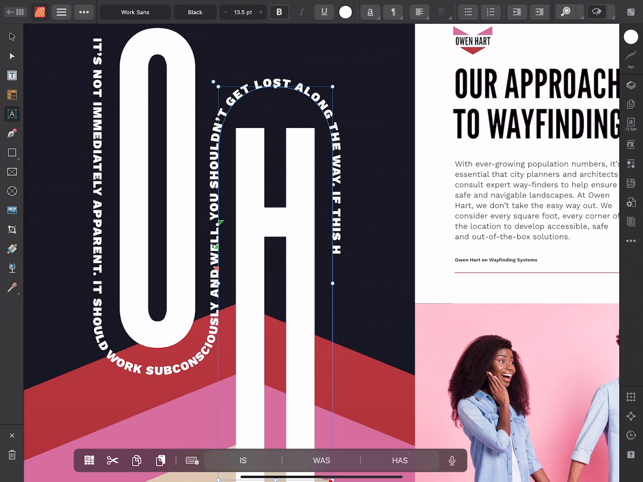643x482 pixels.
Task: Toggle italic formatting
Action: [x=302, y=12]
